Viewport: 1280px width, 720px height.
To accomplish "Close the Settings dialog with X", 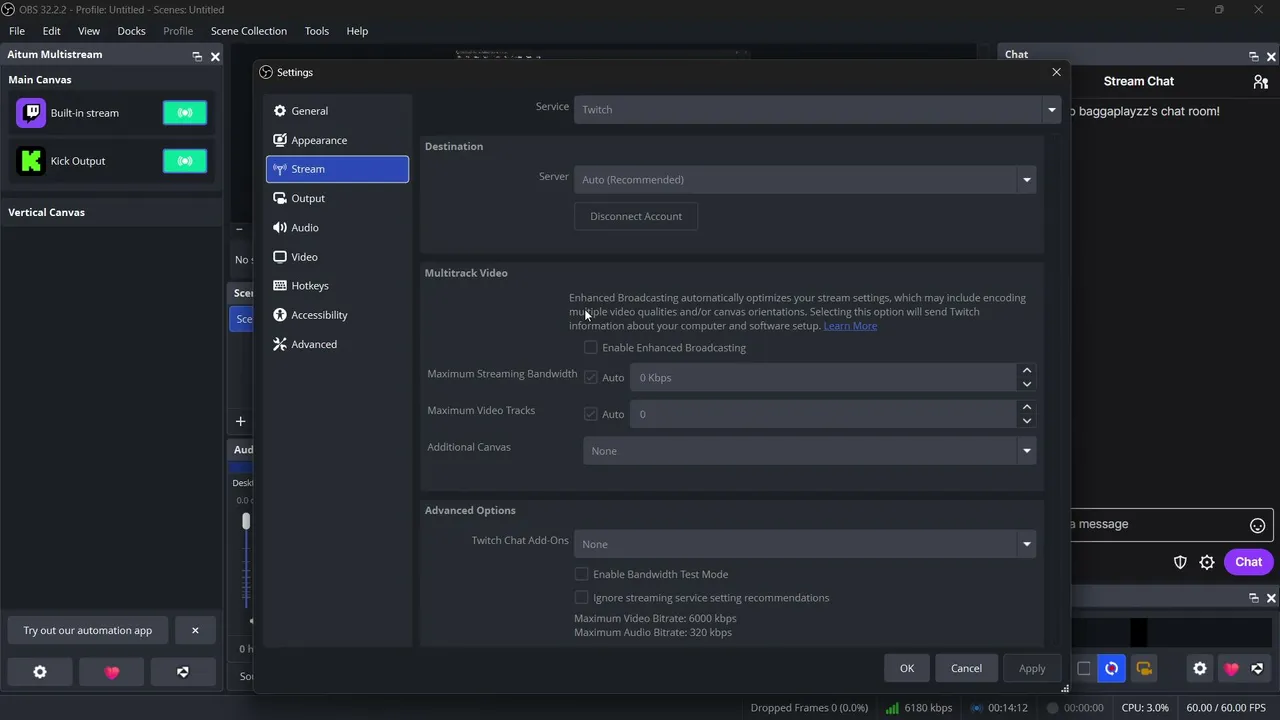I will tap(1056, 72).
